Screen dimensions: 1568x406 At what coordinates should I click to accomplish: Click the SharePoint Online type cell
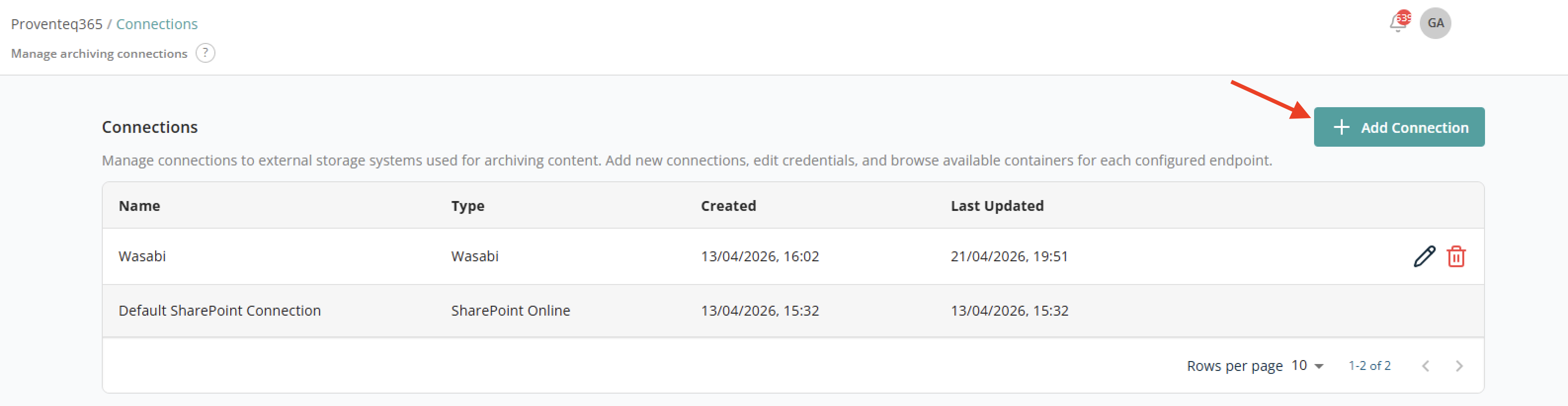point(510,311)
